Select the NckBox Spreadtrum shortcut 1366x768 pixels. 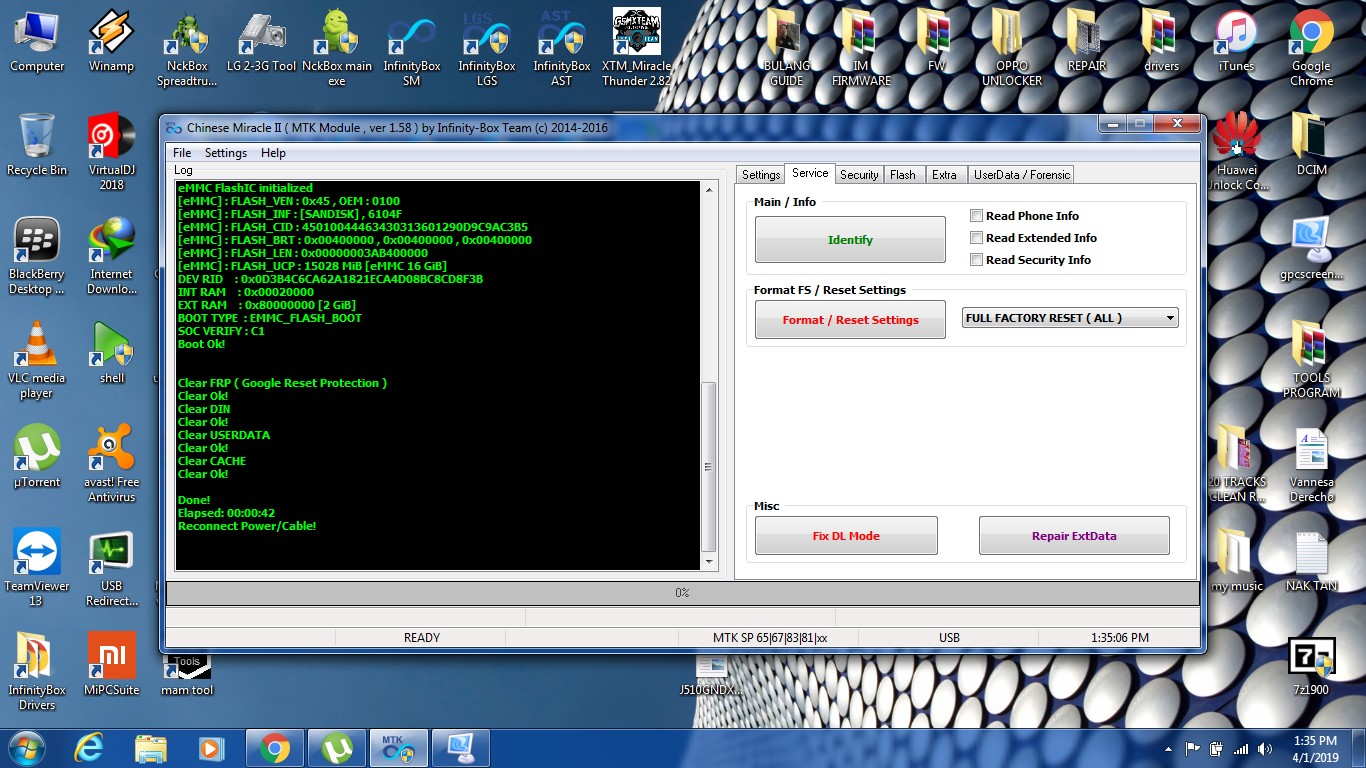pos(186,49)
